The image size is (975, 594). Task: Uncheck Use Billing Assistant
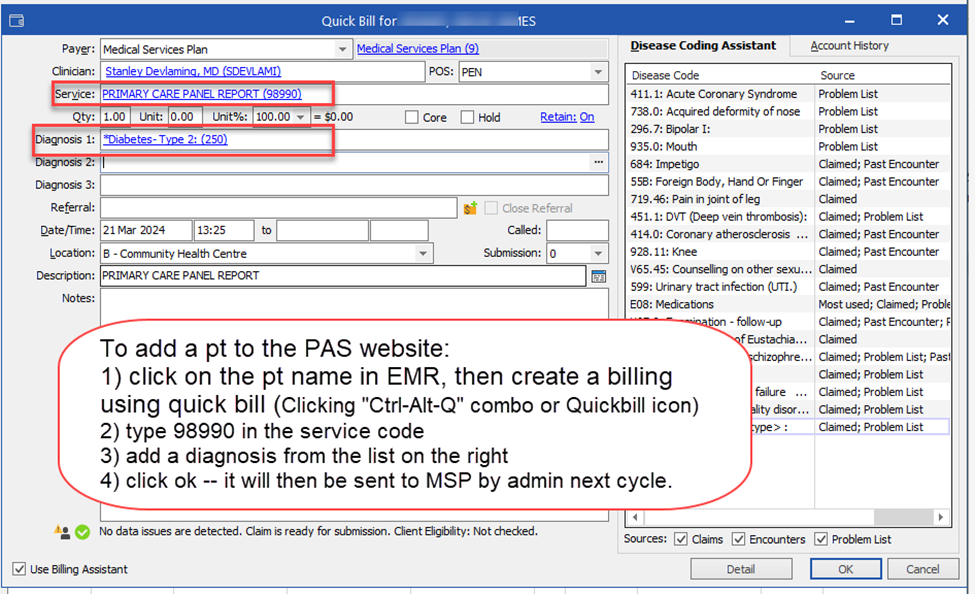click(19, 569)
